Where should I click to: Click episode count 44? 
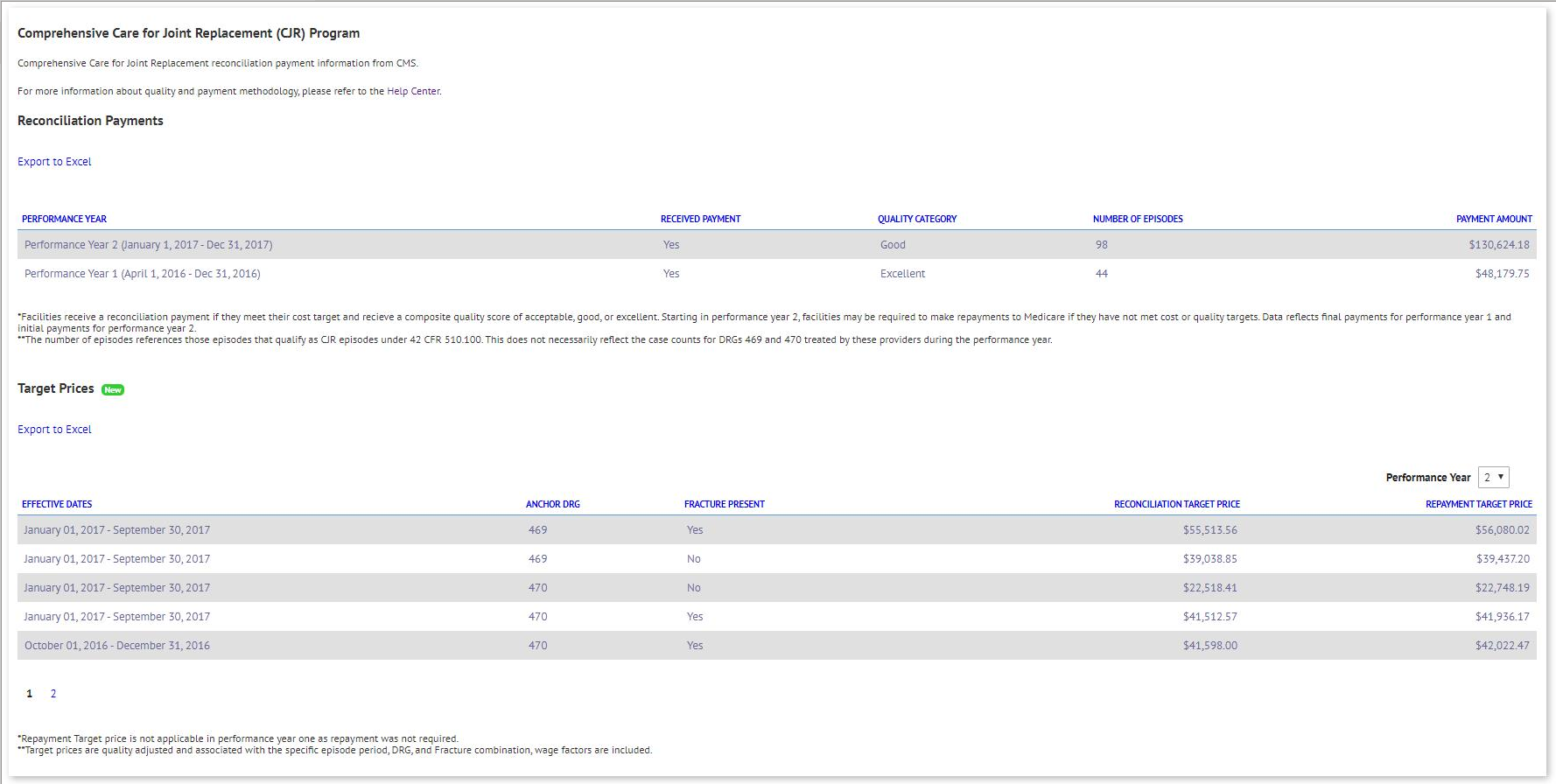(x=1102, y=274)
